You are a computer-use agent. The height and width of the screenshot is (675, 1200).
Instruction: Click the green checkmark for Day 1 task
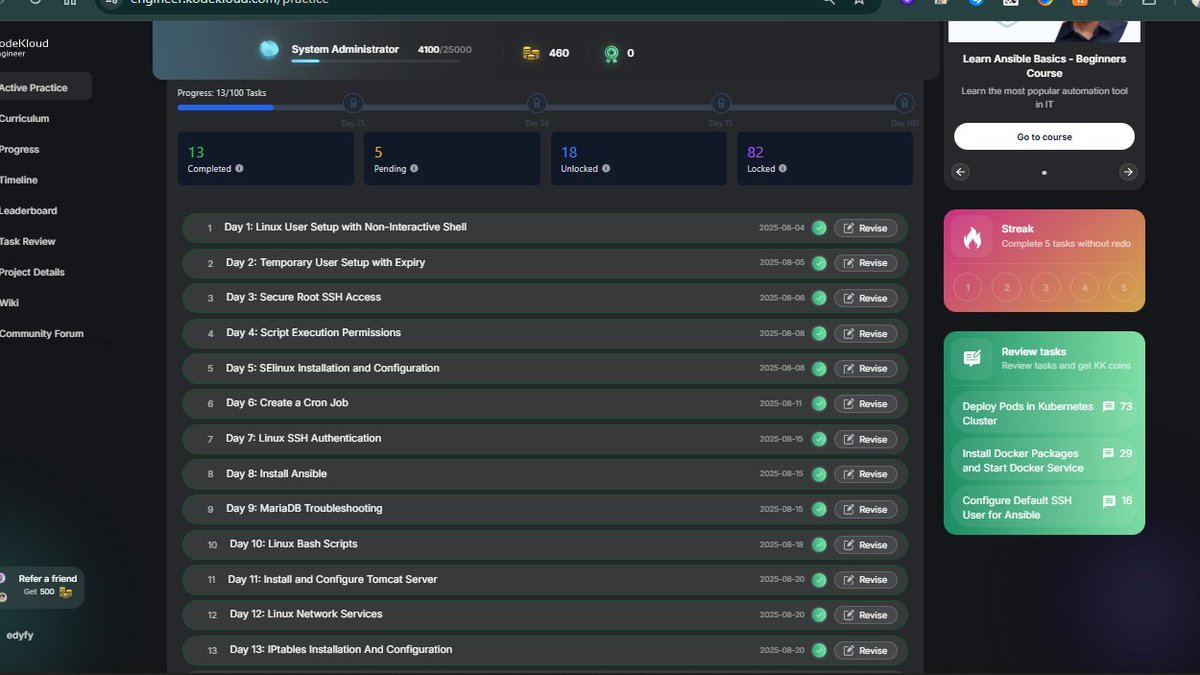click(819, 228)
